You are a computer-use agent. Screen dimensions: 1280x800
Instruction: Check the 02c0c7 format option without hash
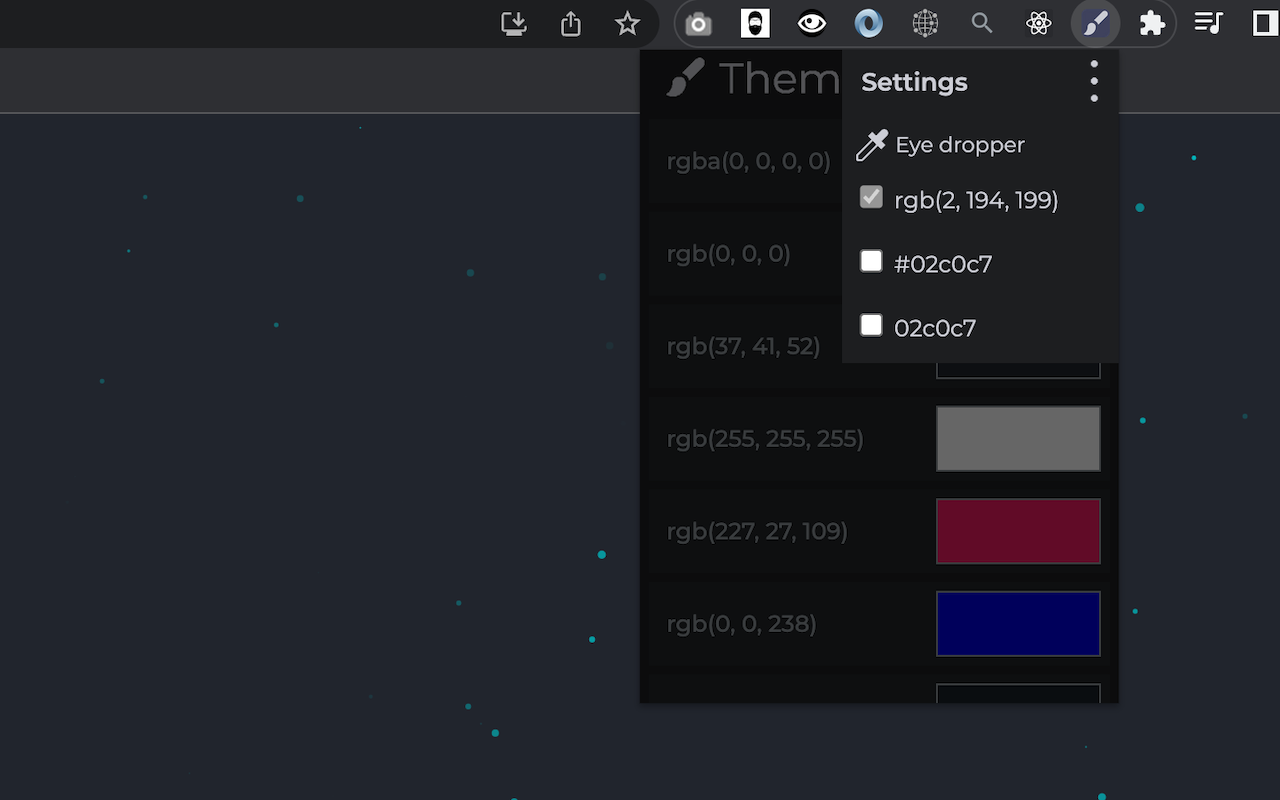871,326
